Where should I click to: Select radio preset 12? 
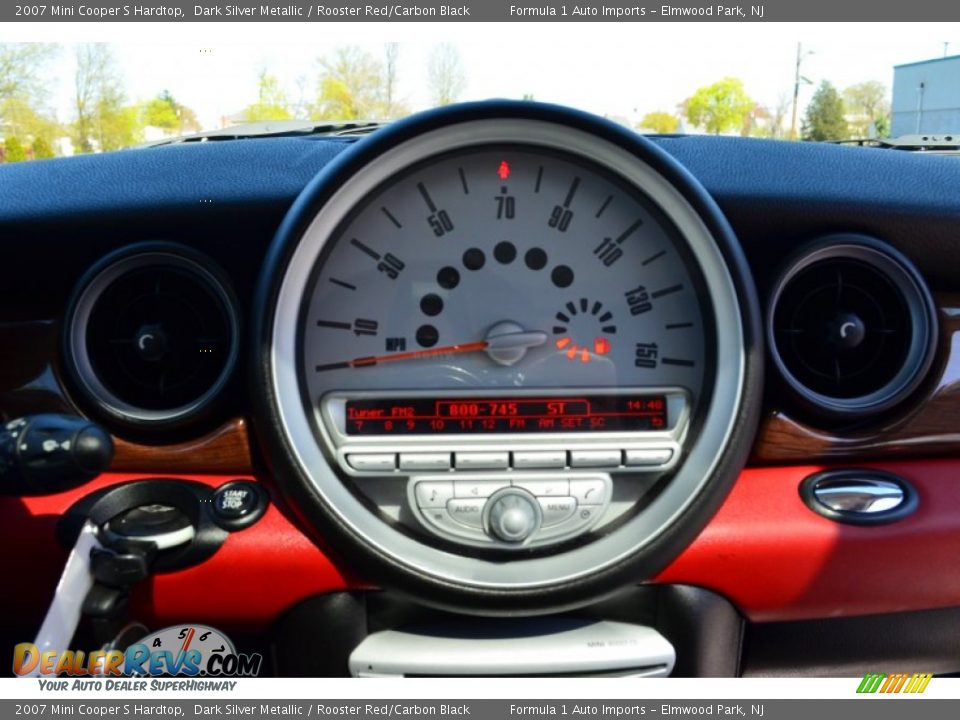point(485,424)
